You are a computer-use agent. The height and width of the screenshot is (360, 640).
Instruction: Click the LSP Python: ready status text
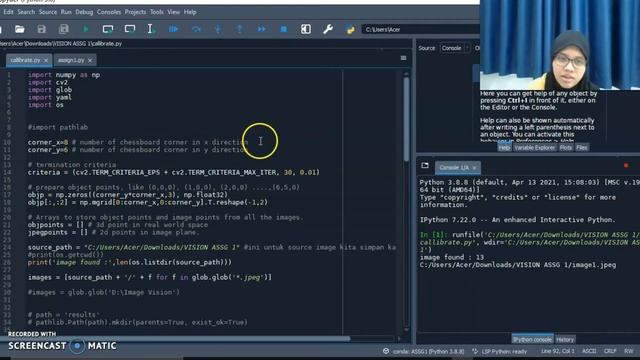tap(504, 351)
